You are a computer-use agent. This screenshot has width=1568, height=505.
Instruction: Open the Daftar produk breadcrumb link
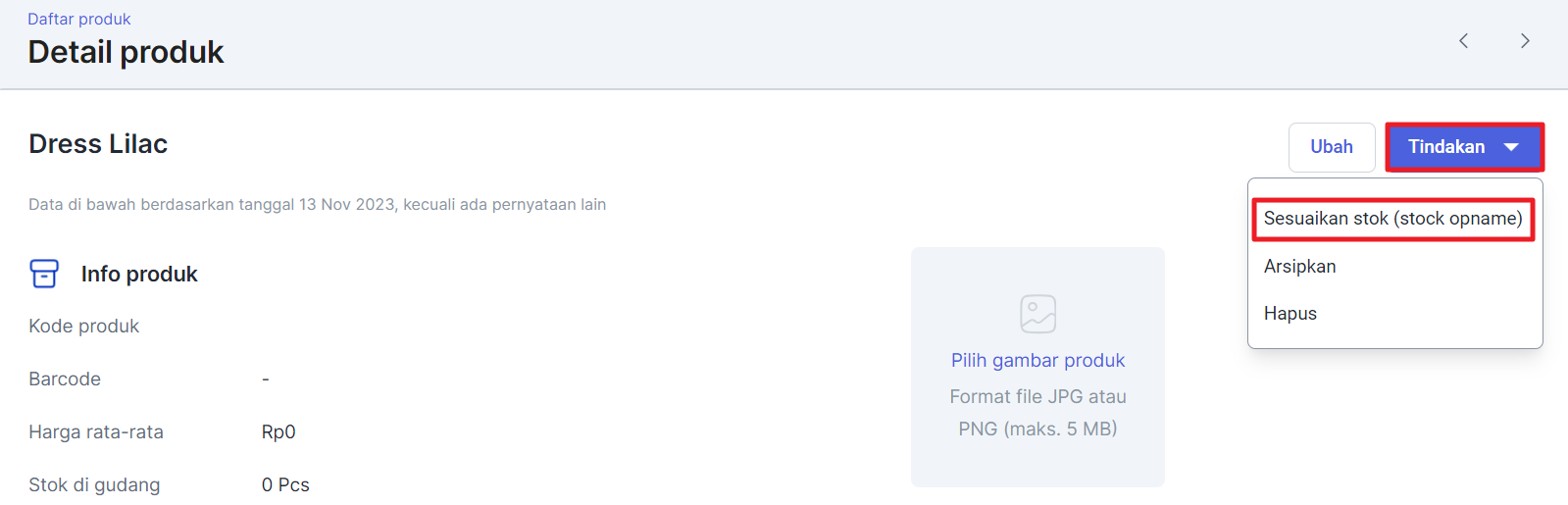coord(78,19)
